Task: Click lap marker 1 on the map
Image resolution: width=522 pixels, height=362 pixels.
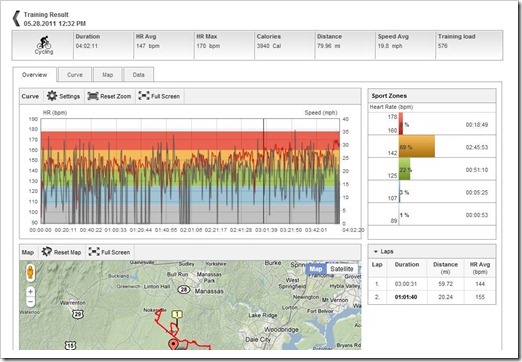Action: (x=177, y=314)
